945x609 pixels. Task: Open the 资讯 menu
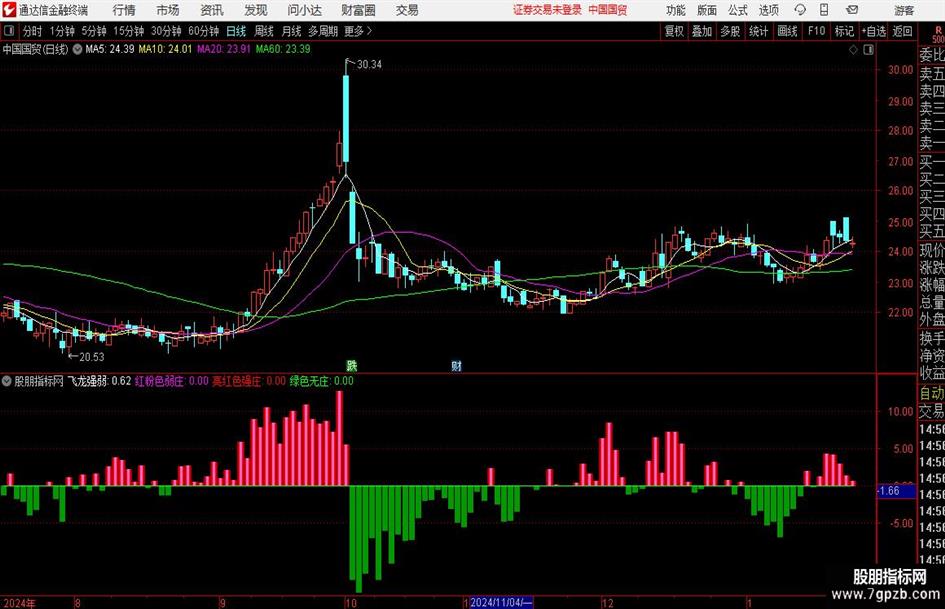pyautogui.click(x=212, y=10)
